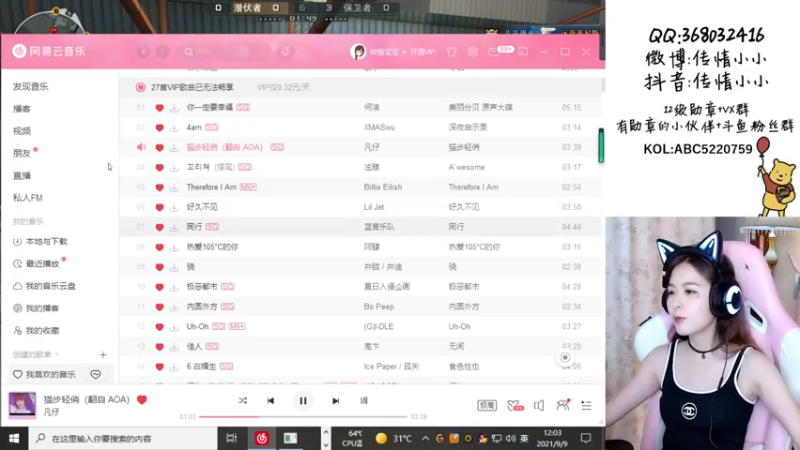Image resolution: width=800 pixels, height=450 pixels.
Task: Toggle like heart in player bar
Action: click(142, 400)
